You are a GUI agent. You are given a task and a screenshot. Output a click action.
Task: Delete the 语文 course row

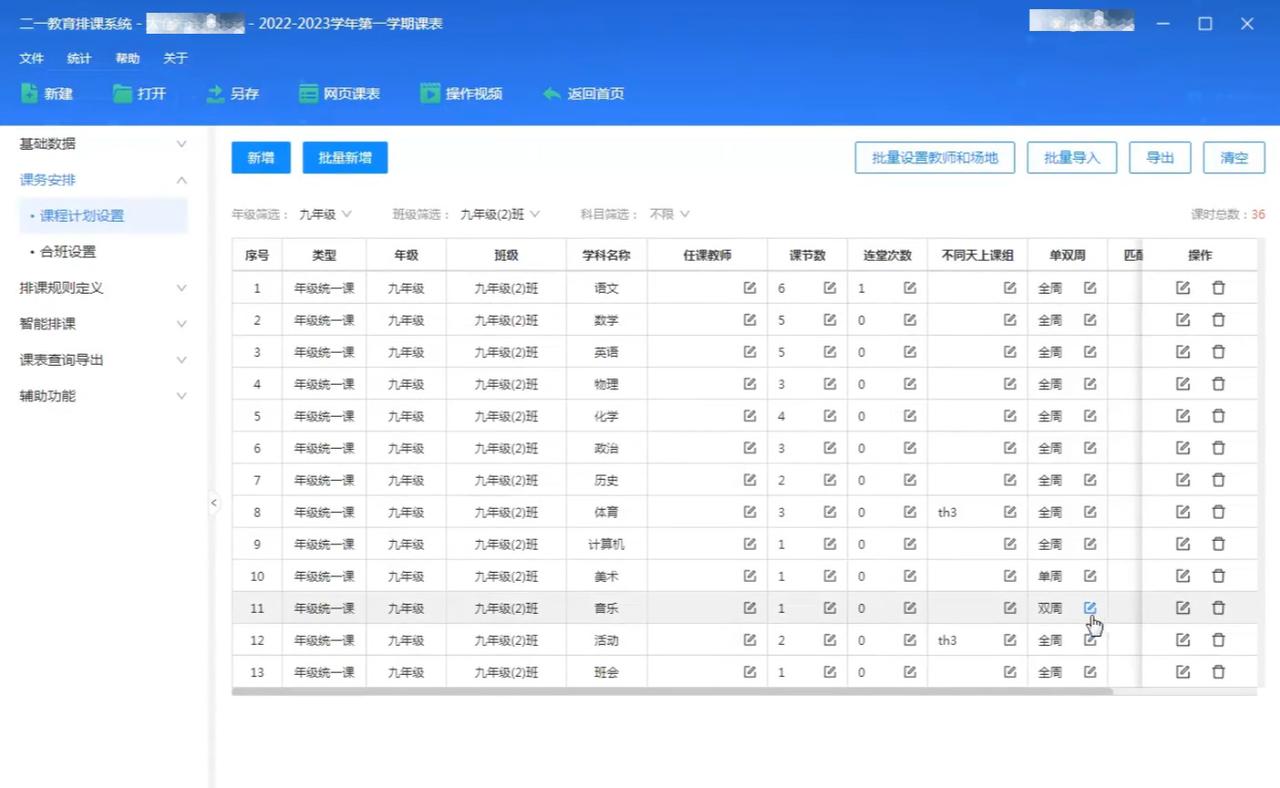pos(1218,288)
